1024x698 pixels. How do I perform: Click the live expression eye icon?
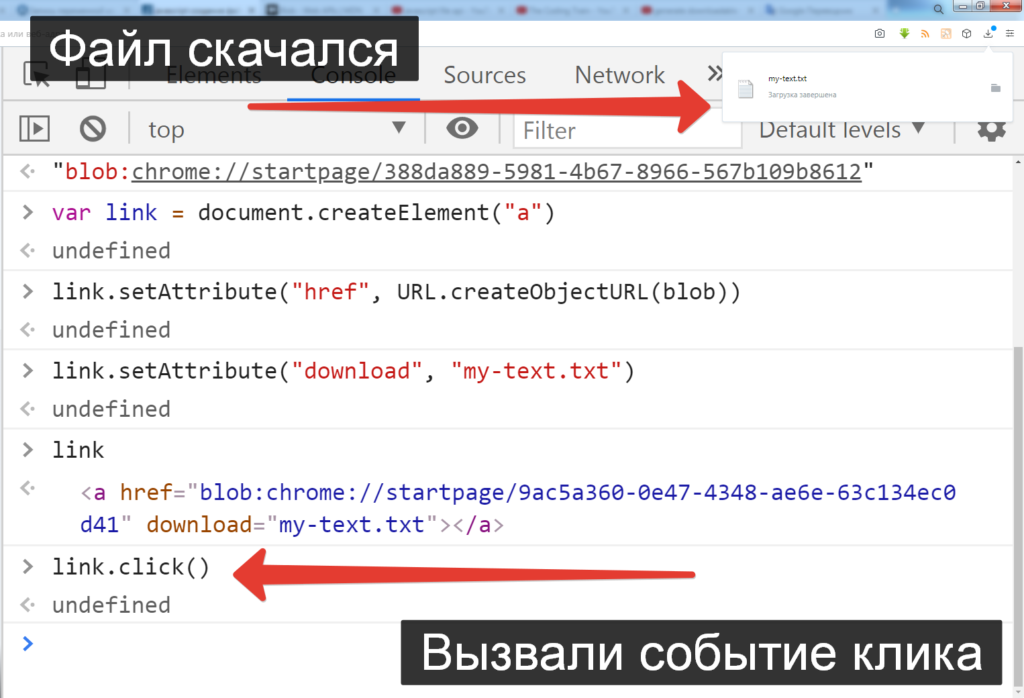(461, 129)
